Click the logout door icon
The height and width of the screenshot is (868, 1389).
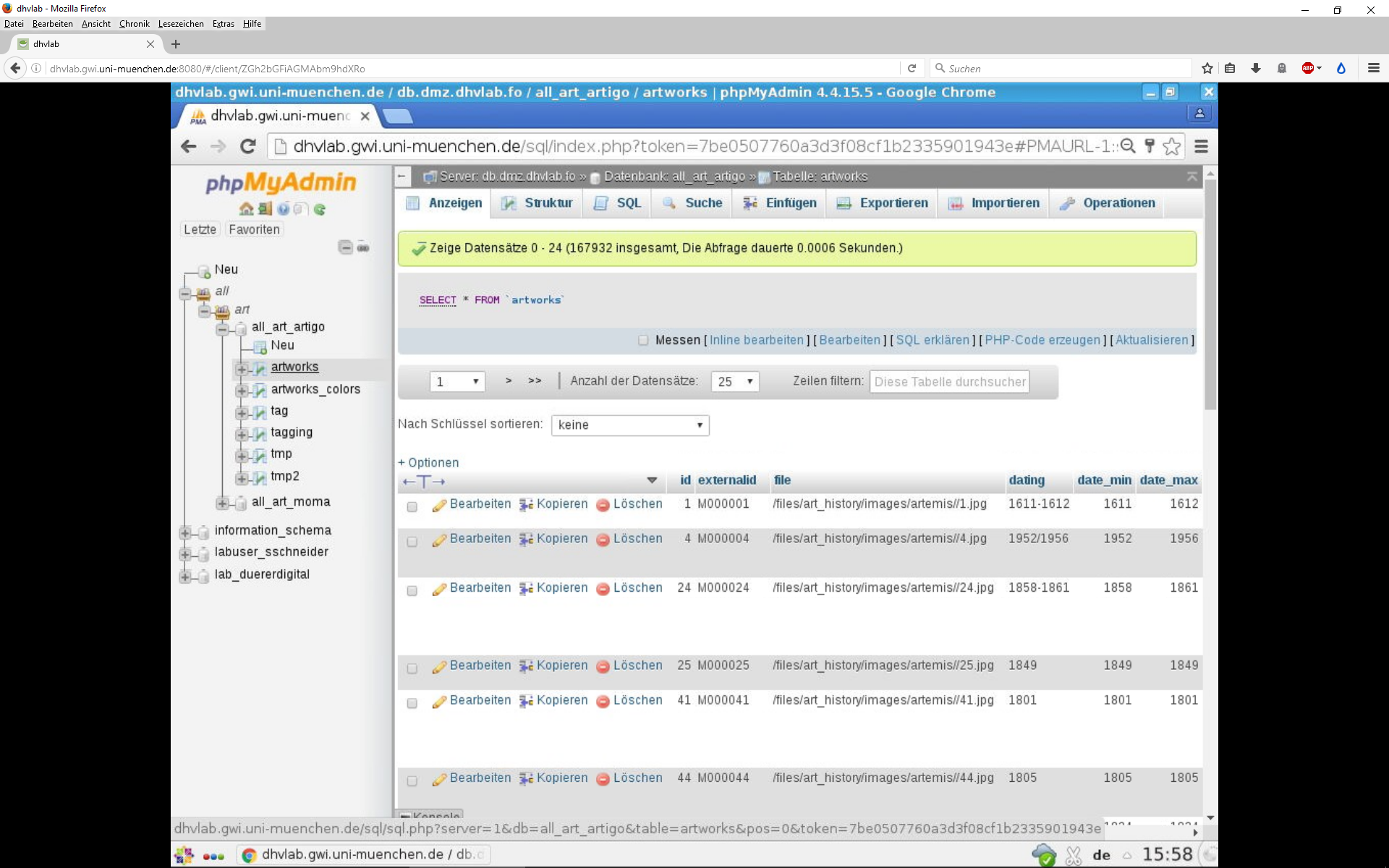[265, 209]
